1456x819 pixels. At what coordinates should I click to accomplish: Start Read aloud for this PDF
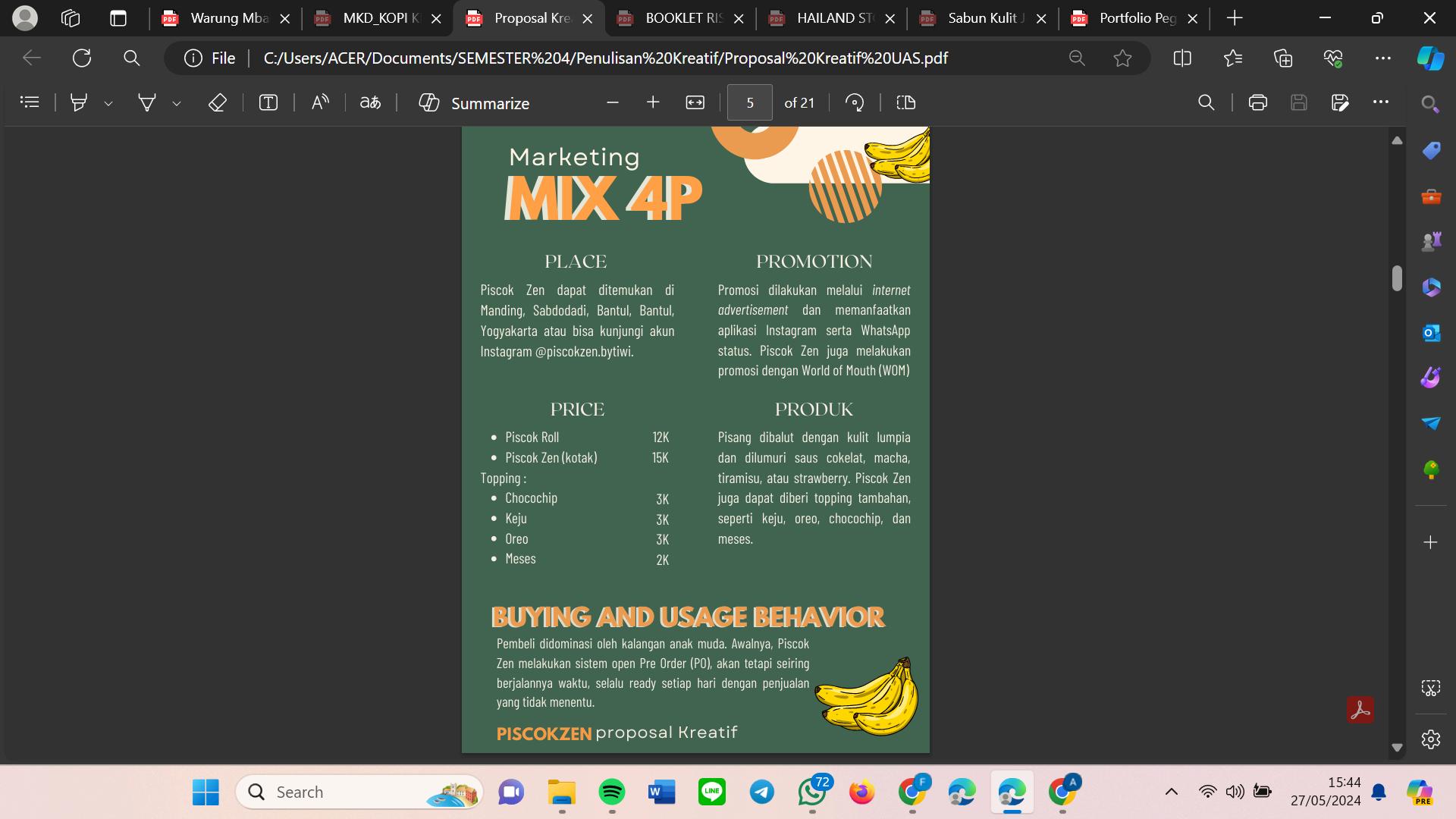(x=320, y=102)
